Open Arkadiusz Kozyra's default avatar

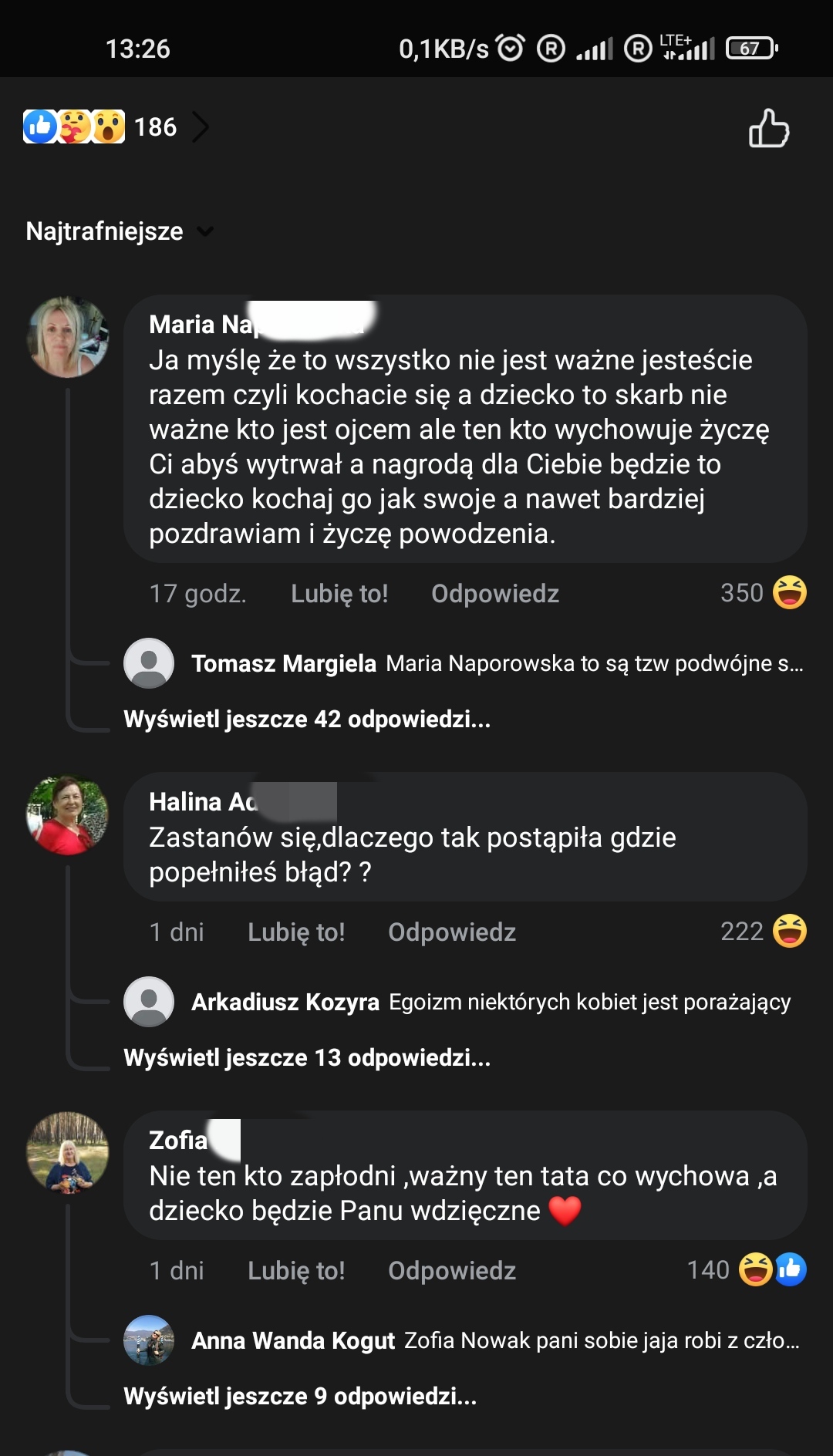pos(149,1002)
